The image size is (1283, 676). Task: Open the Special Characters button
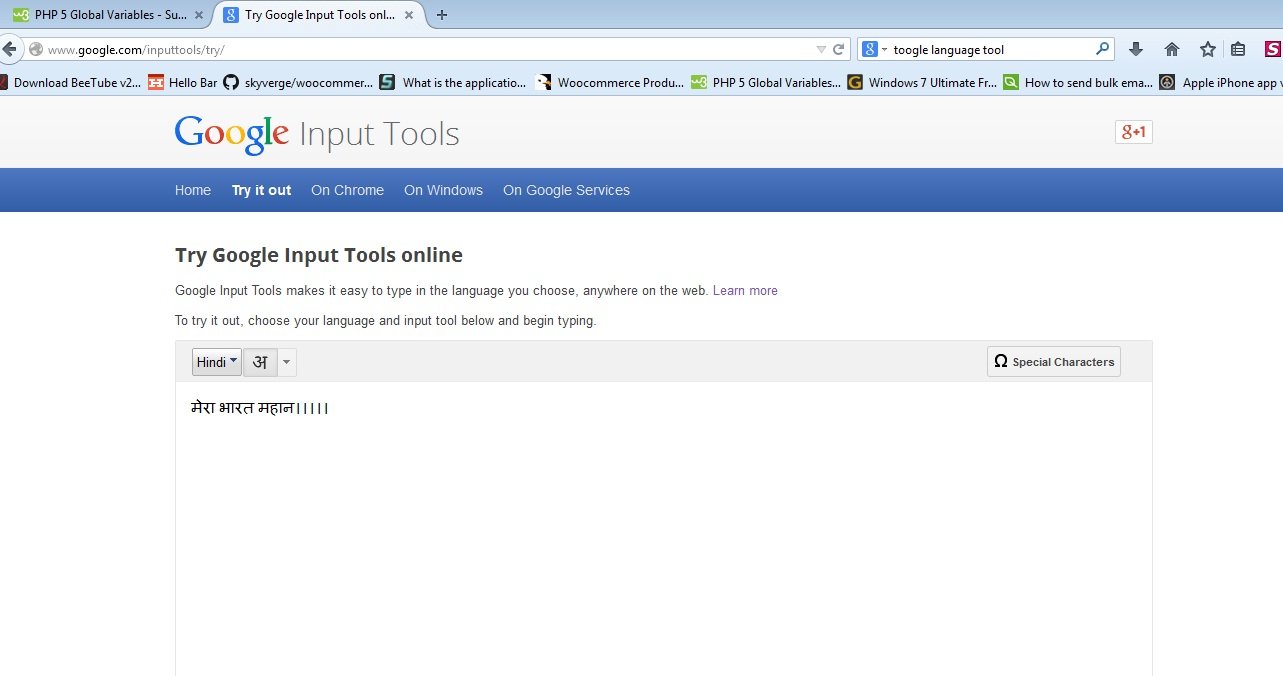[1054, 362]
